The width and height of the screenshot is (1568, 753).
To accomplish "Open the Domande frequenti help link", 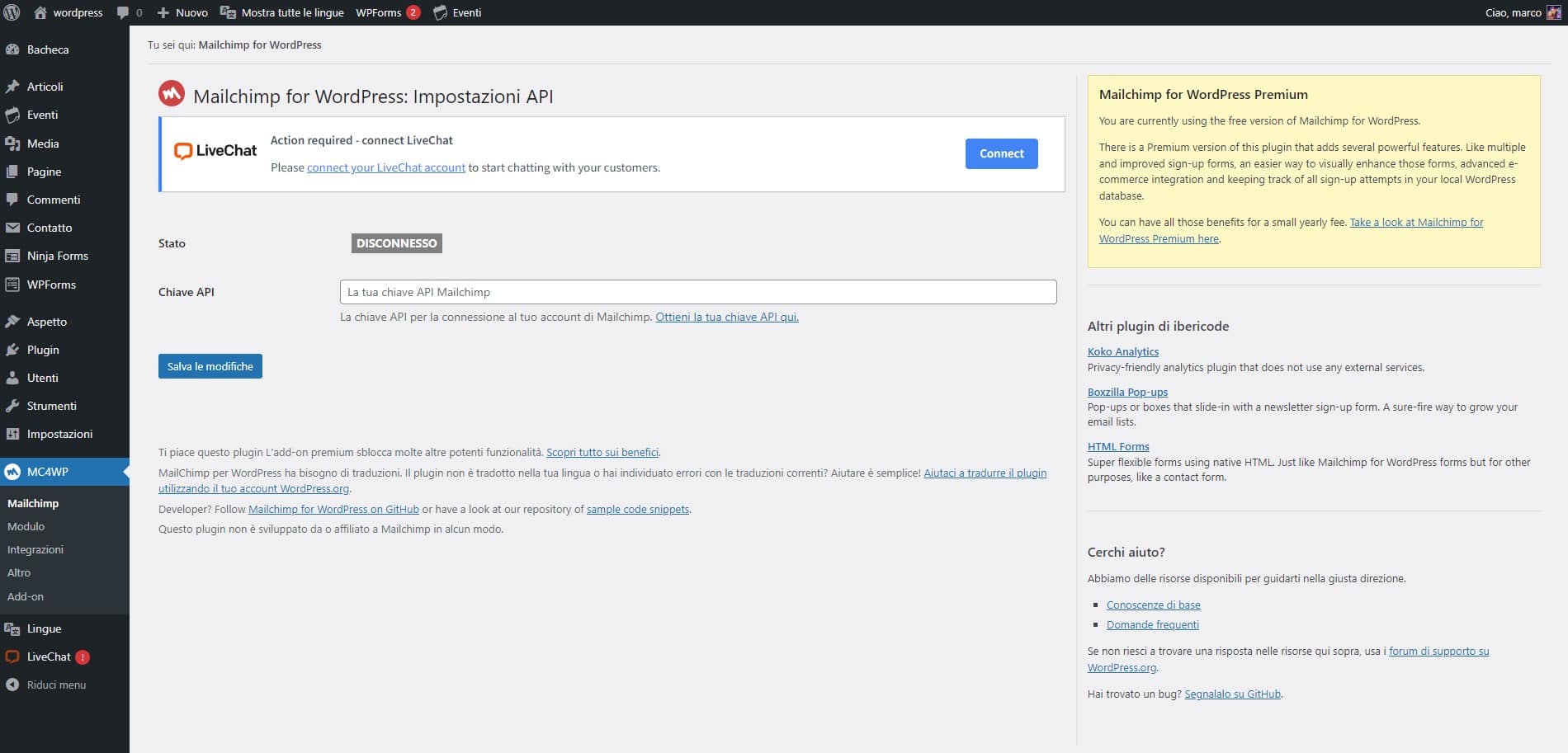I will [x=1152, y=624].
